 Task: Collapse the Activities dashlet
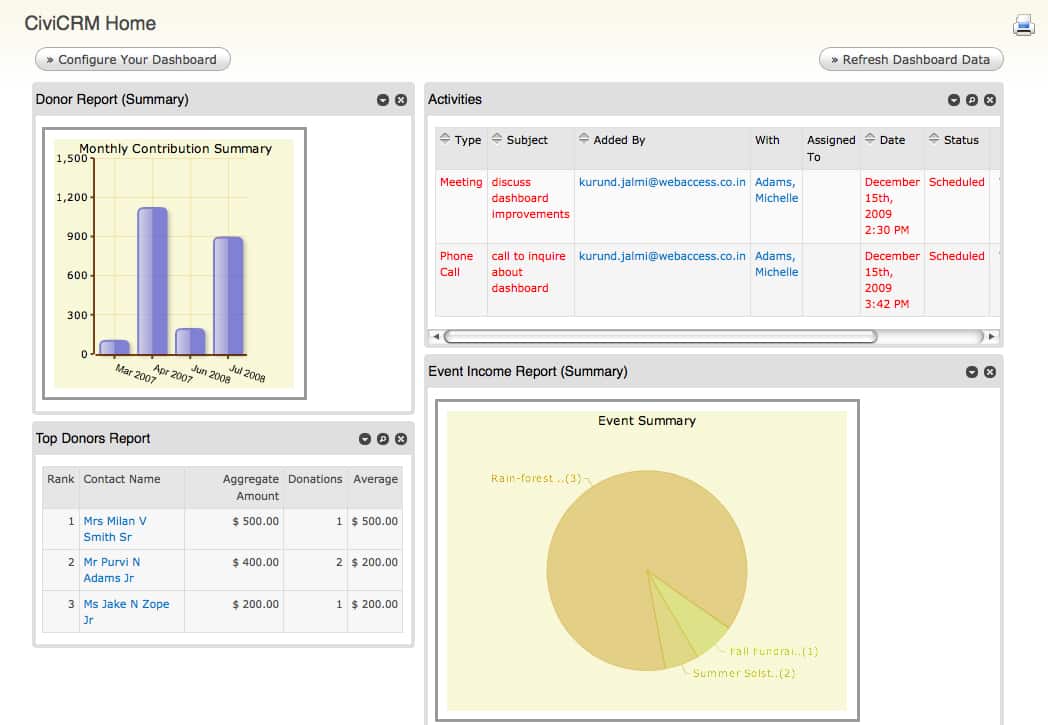954,100
